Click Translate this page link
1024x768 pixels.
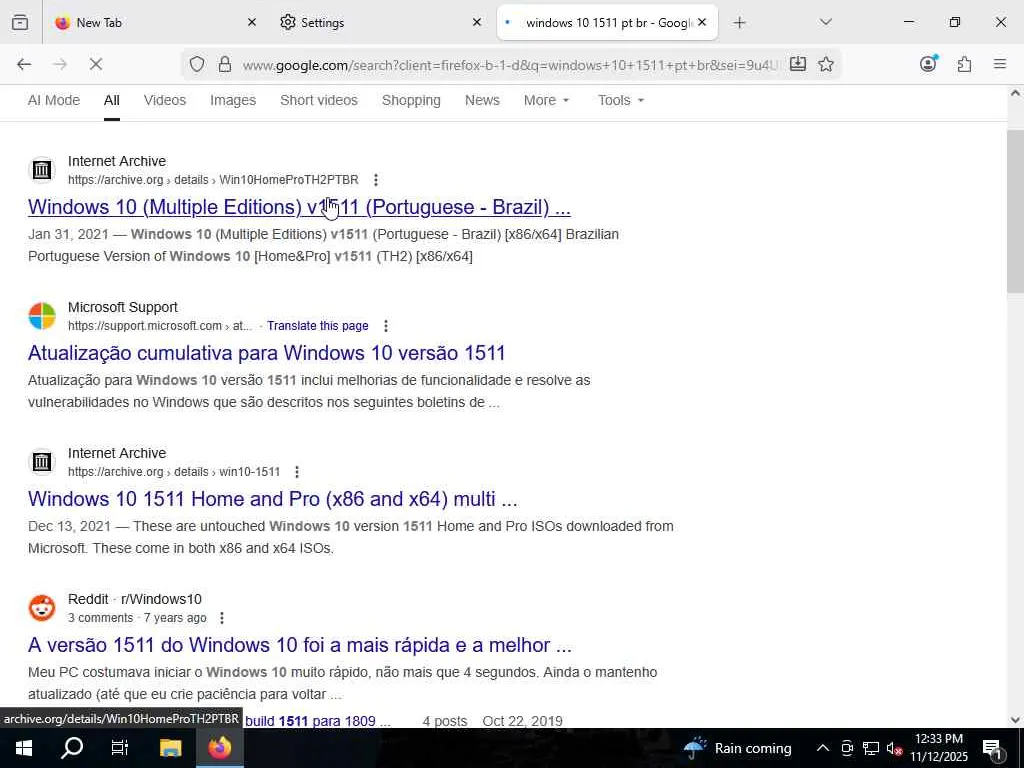pos(317,325)
